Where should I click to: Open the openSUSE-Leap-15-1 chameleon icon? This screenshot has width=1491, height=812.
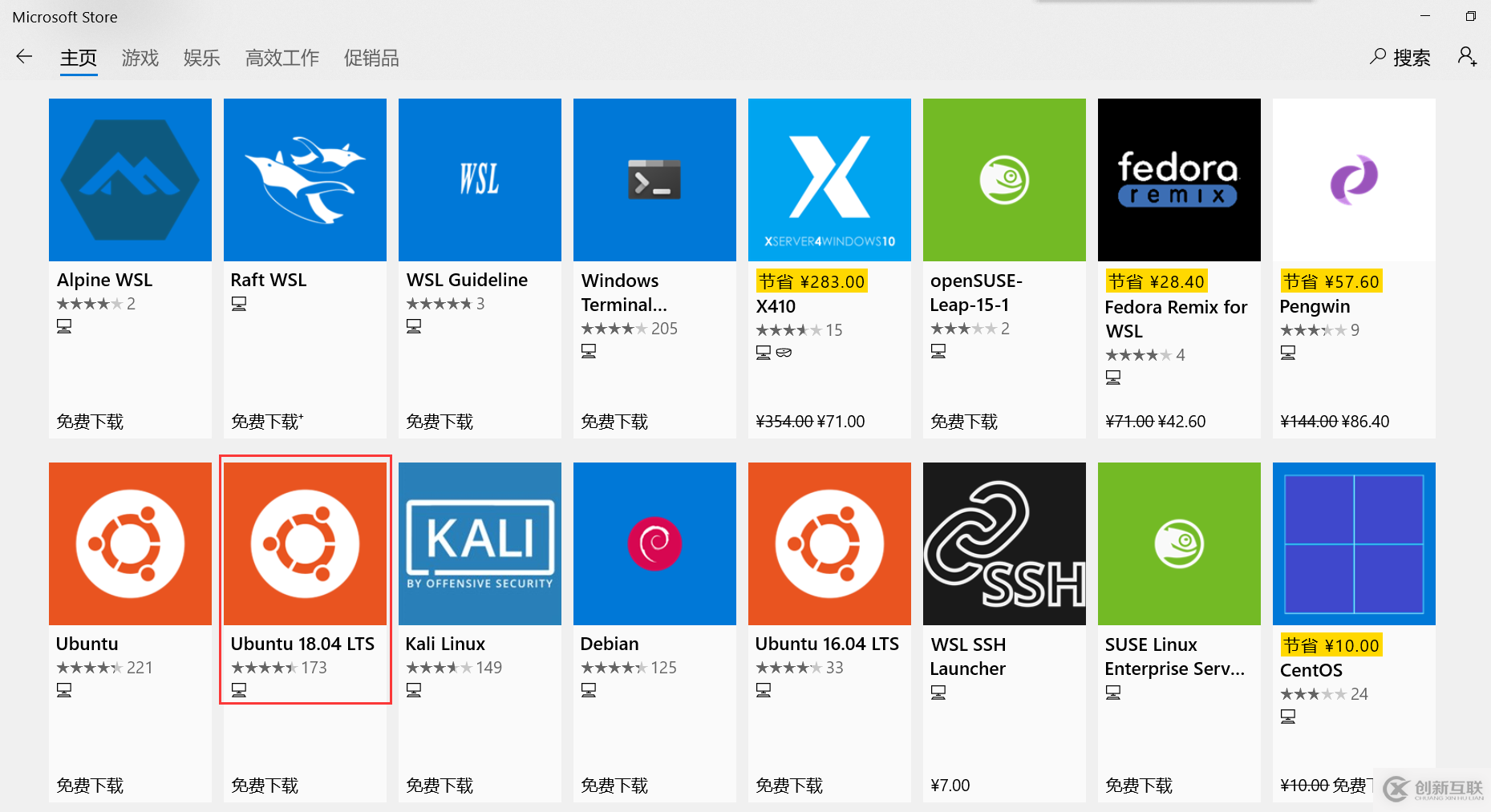coord(1004,180)
